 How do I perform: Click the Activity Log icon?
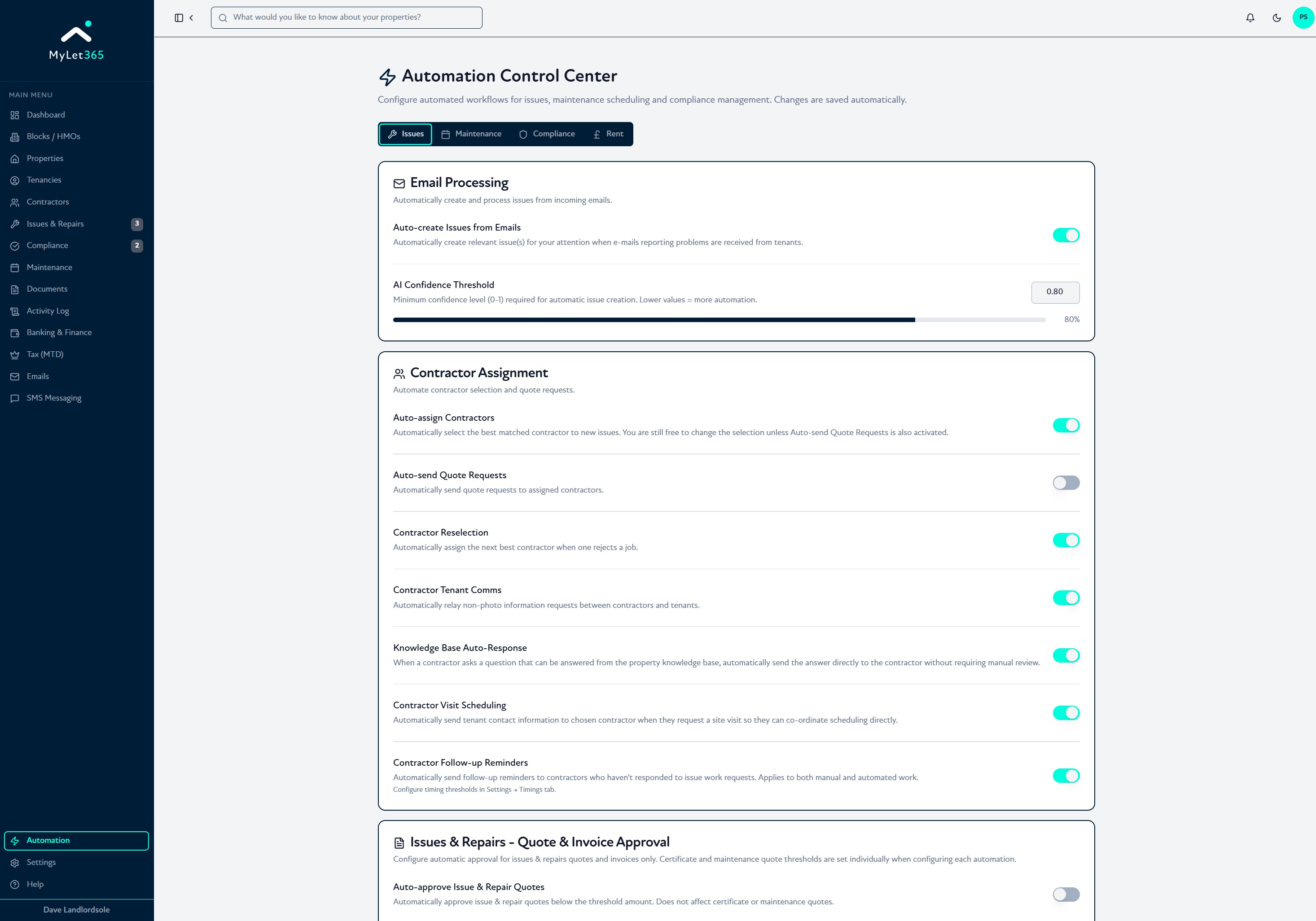click(x=15, y=311)
